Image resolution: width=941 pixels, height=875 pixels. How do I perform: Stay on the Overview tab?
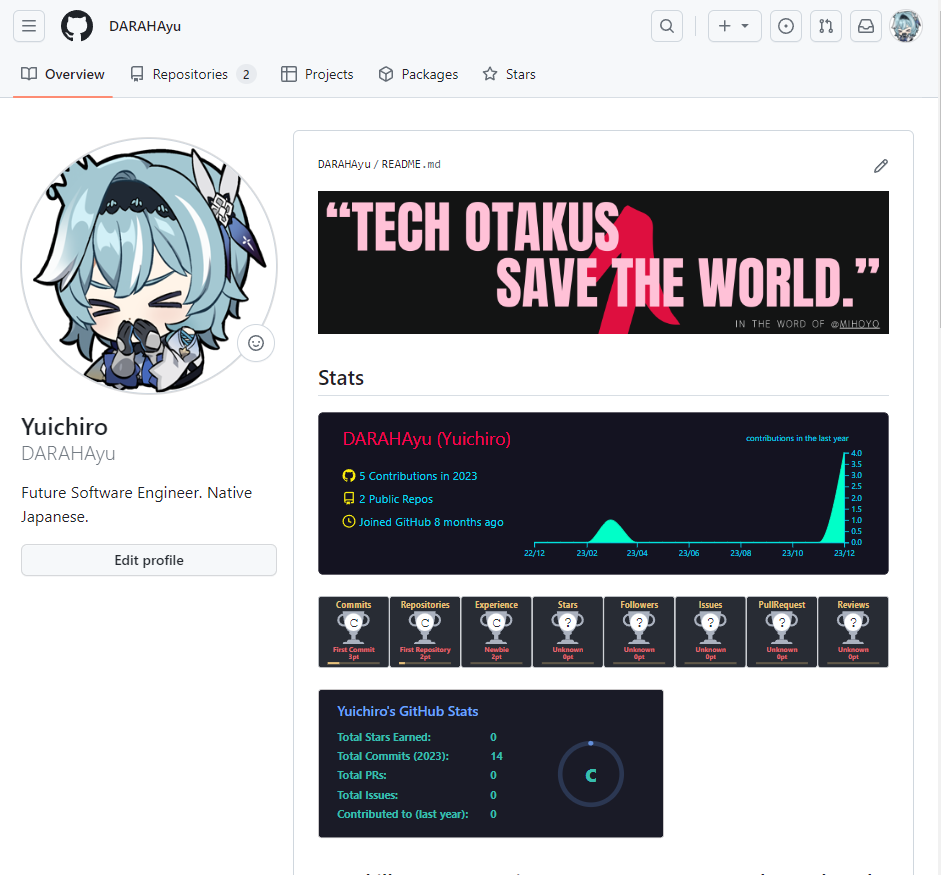tap(62, 74)
